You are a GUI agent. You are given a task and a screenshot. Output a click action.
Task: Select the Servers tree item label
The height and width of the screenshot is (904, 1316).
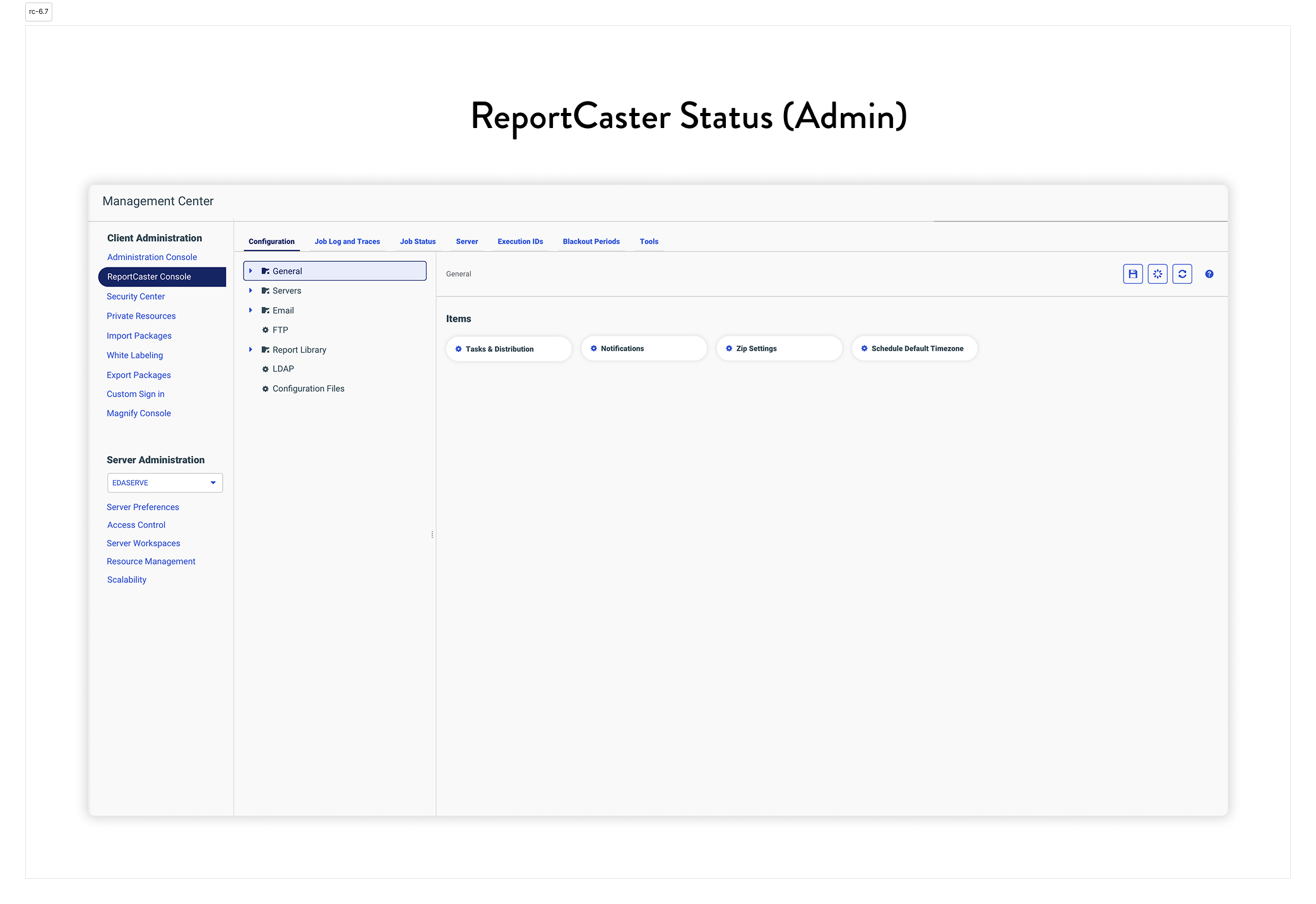pyautogui.click(x=287, y=291)
